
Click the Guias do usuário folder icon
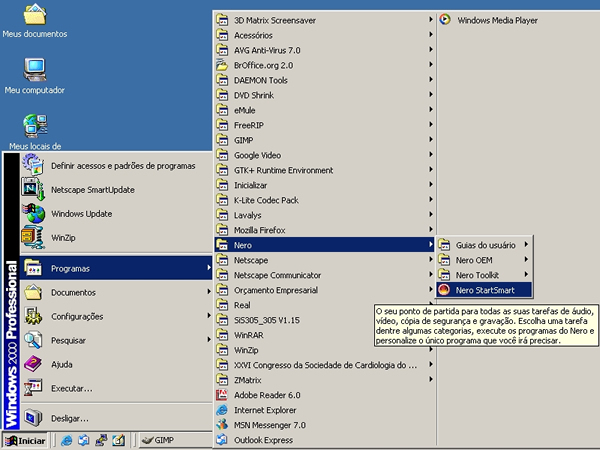444,245
